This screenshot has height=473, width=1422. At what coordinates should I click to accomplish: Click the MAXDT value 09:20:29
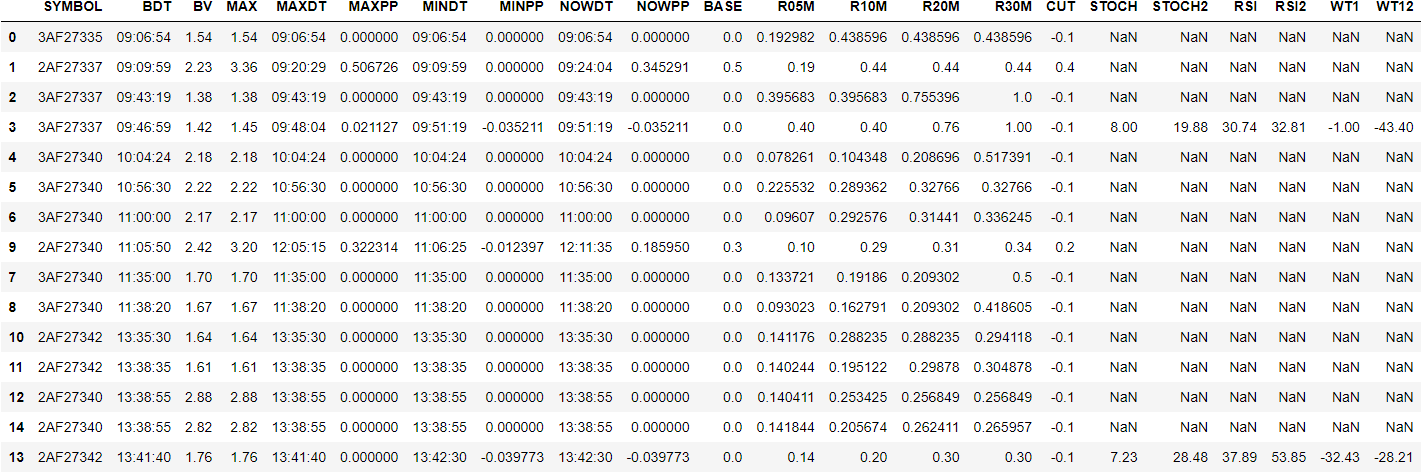[299, 67]
